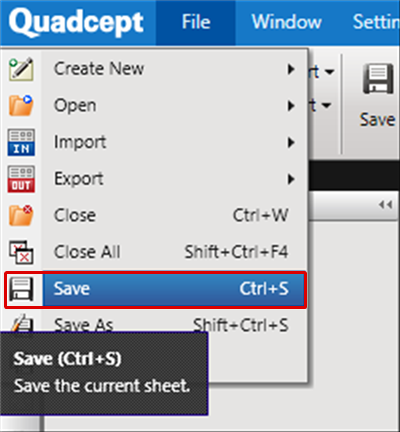Click the floppy disk icon beside Save menu item
This screenshot has height=432, width=400.
(21, 289)
